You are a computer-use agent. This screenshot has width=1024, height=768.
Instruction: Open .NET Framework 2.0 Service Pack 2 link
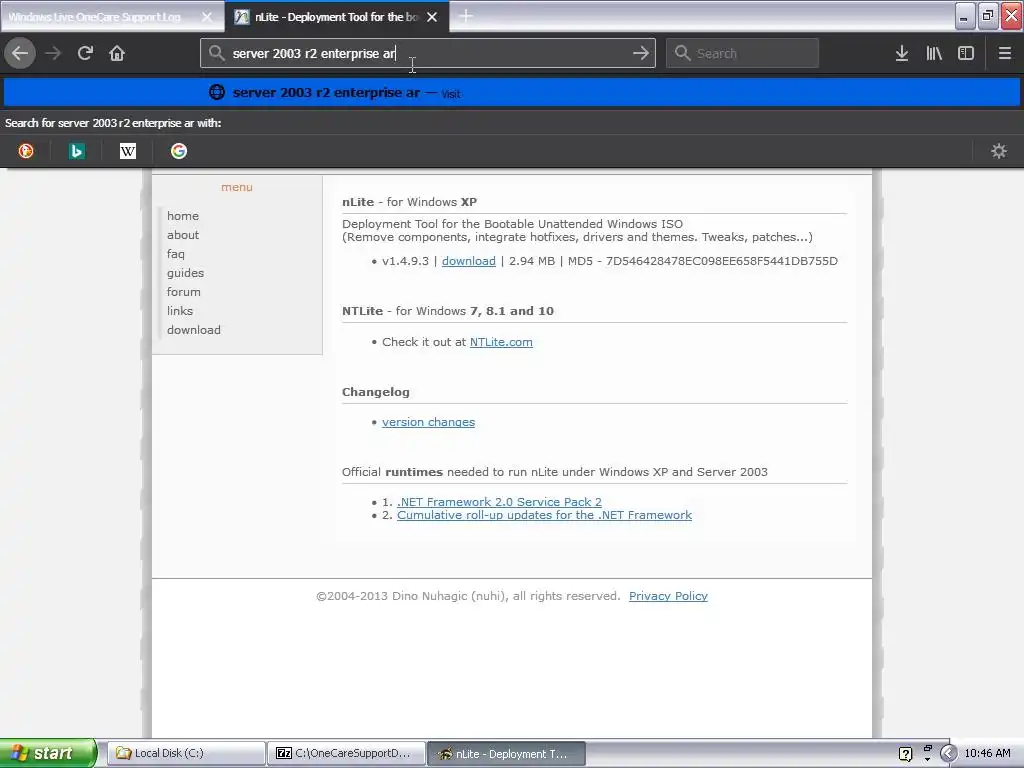499,502
